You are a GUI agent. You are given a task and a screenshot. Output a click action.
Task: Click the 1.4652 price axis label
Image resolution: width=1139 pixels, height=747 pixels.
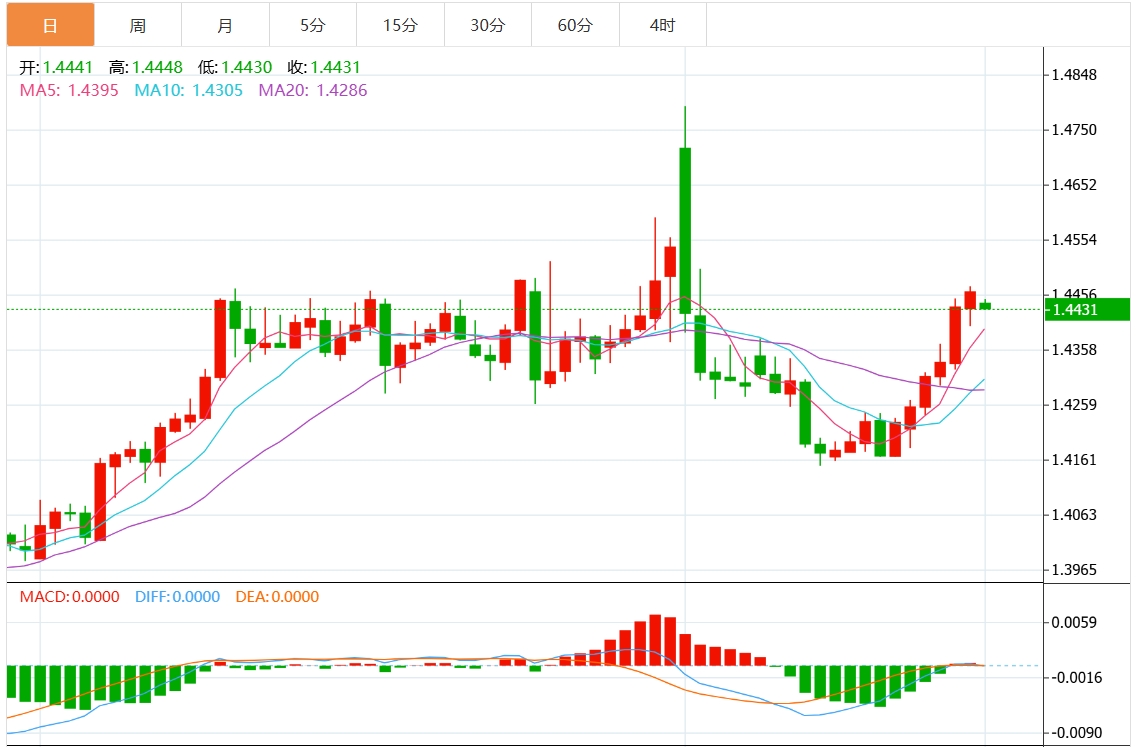1074,185
